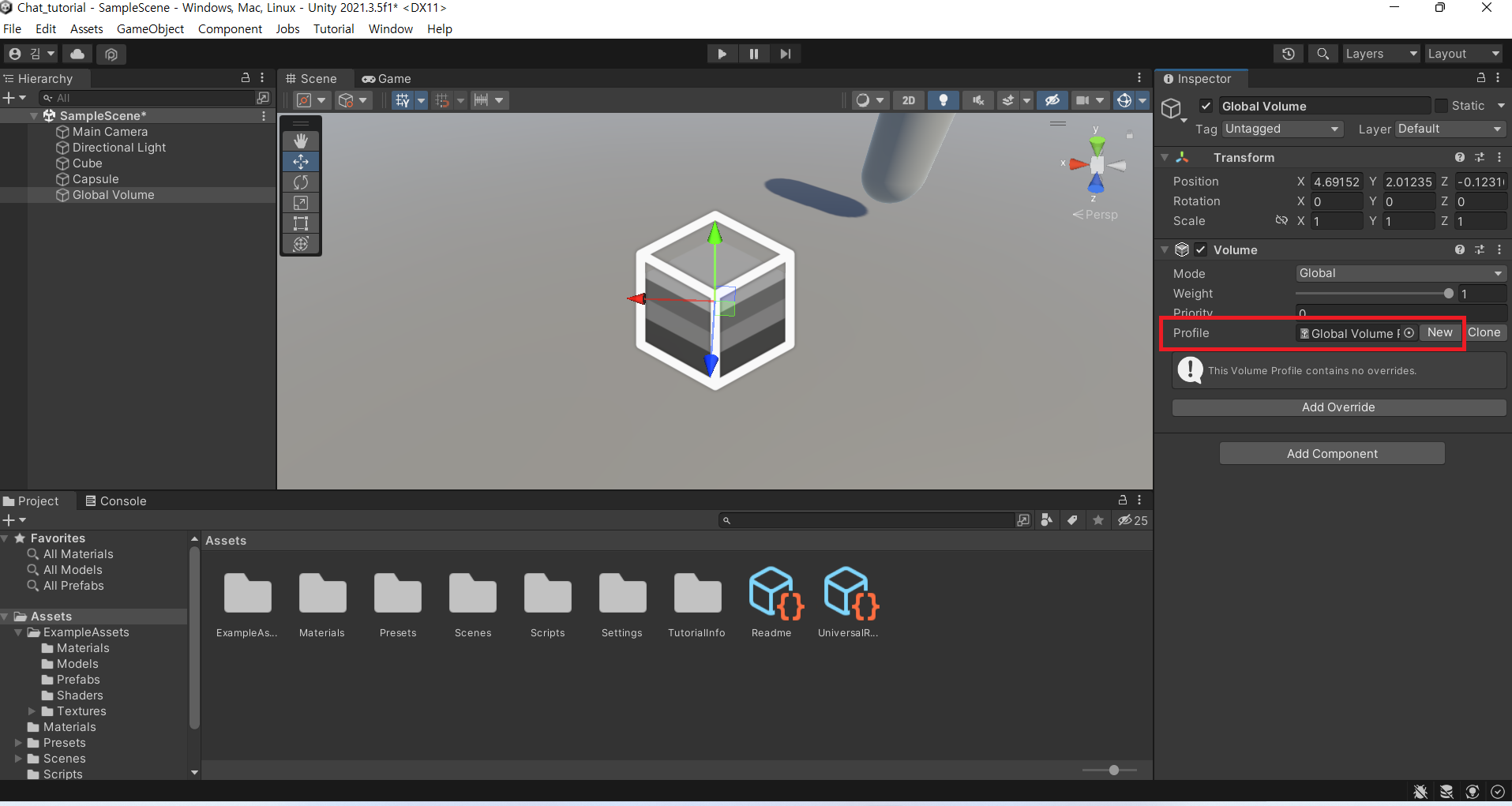Click Search by Label icon in Project
This screenshot has height=806, width=1512.
coord(1072,520)
